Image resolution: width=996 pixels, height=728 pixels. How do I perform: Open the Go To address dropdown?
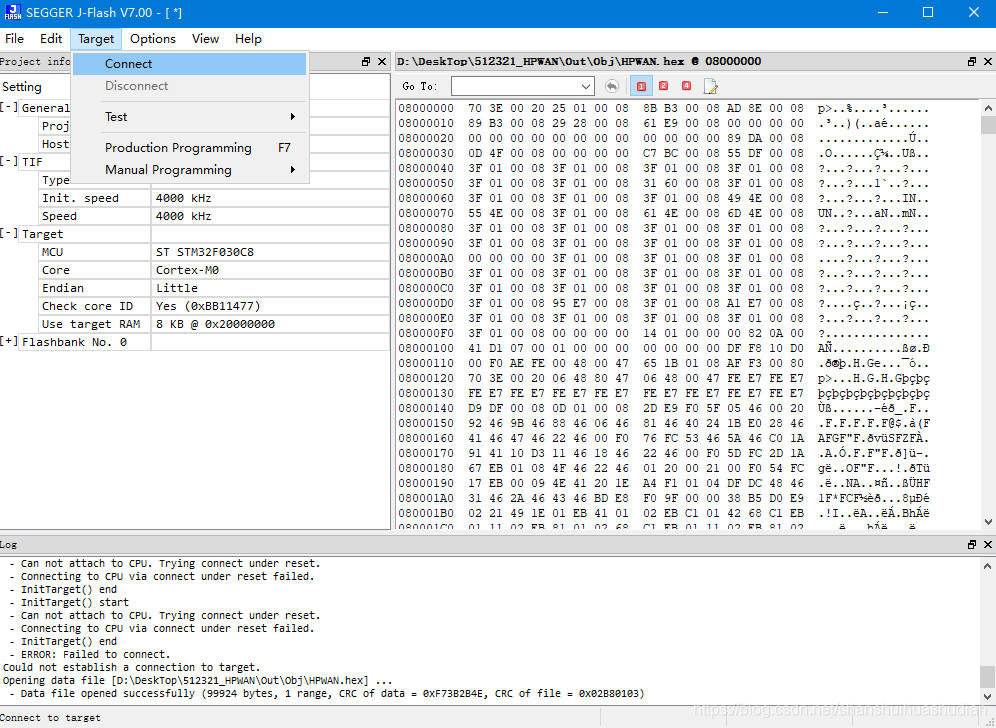tap(586, 86)
